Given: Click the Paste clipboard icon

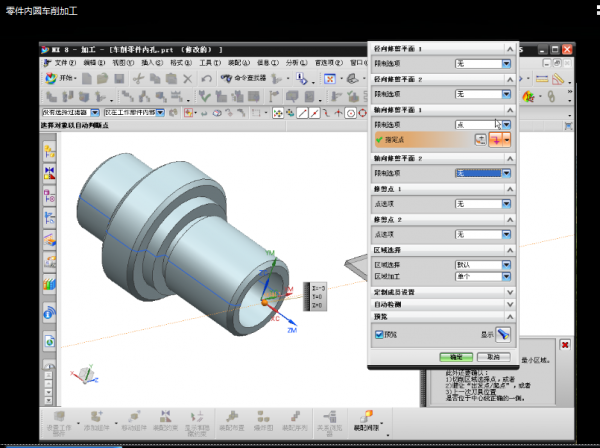Looking at the screenshot, I should coord(171,79).
